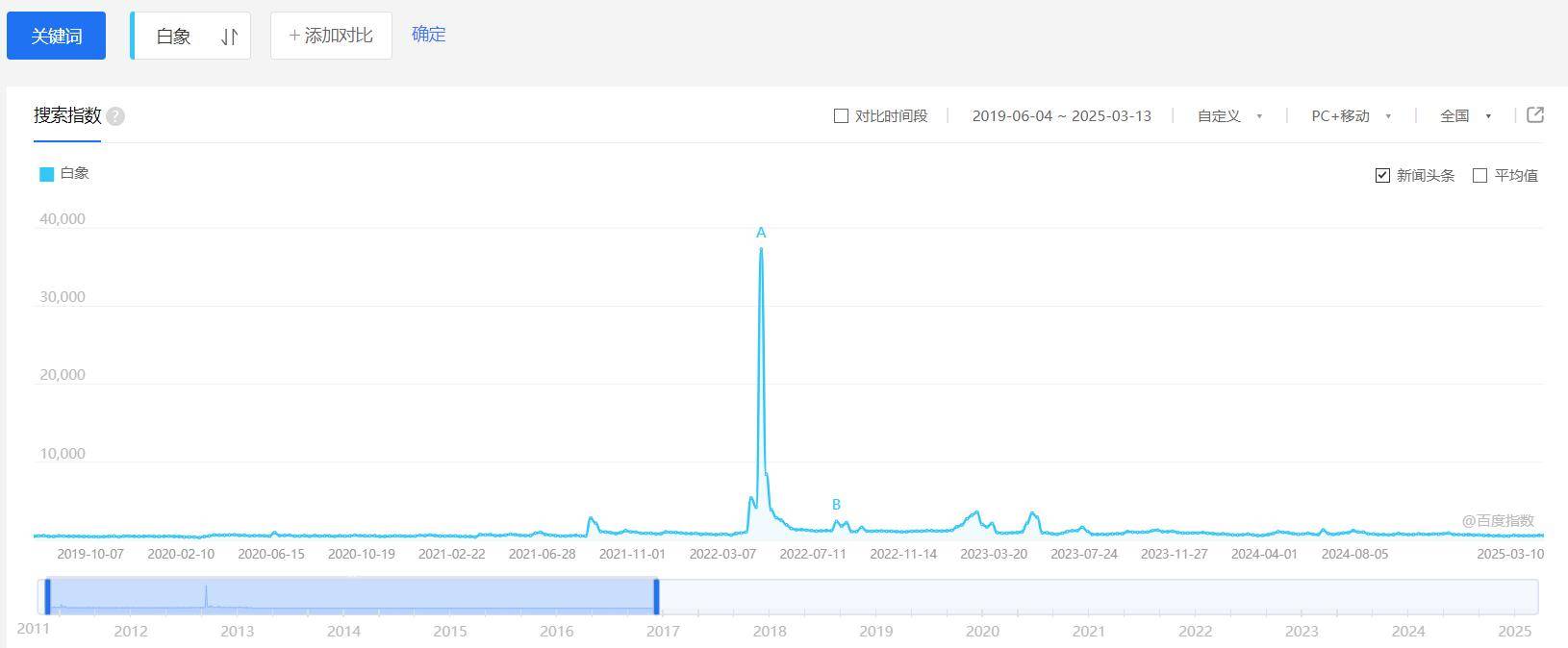Click the 30,000 y-axis value
Image resolution: width=1568 pixels, height=648 pixels.
pyautogui.click(x=63, y=297)
